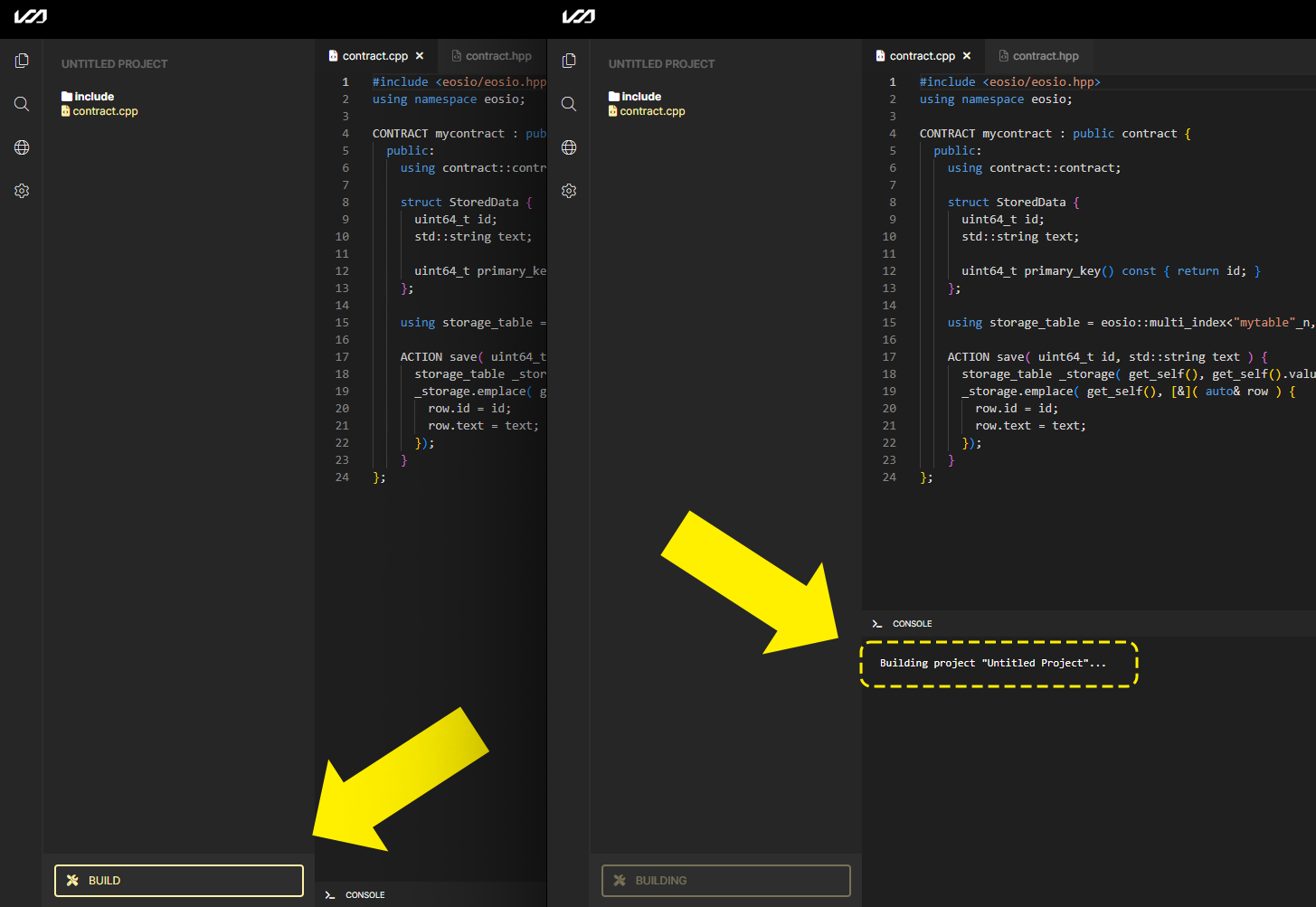The image size is (1316, 907).
Task: Click the app logo in the top bar
Action: pyautogui.click(x=30, y=15)
